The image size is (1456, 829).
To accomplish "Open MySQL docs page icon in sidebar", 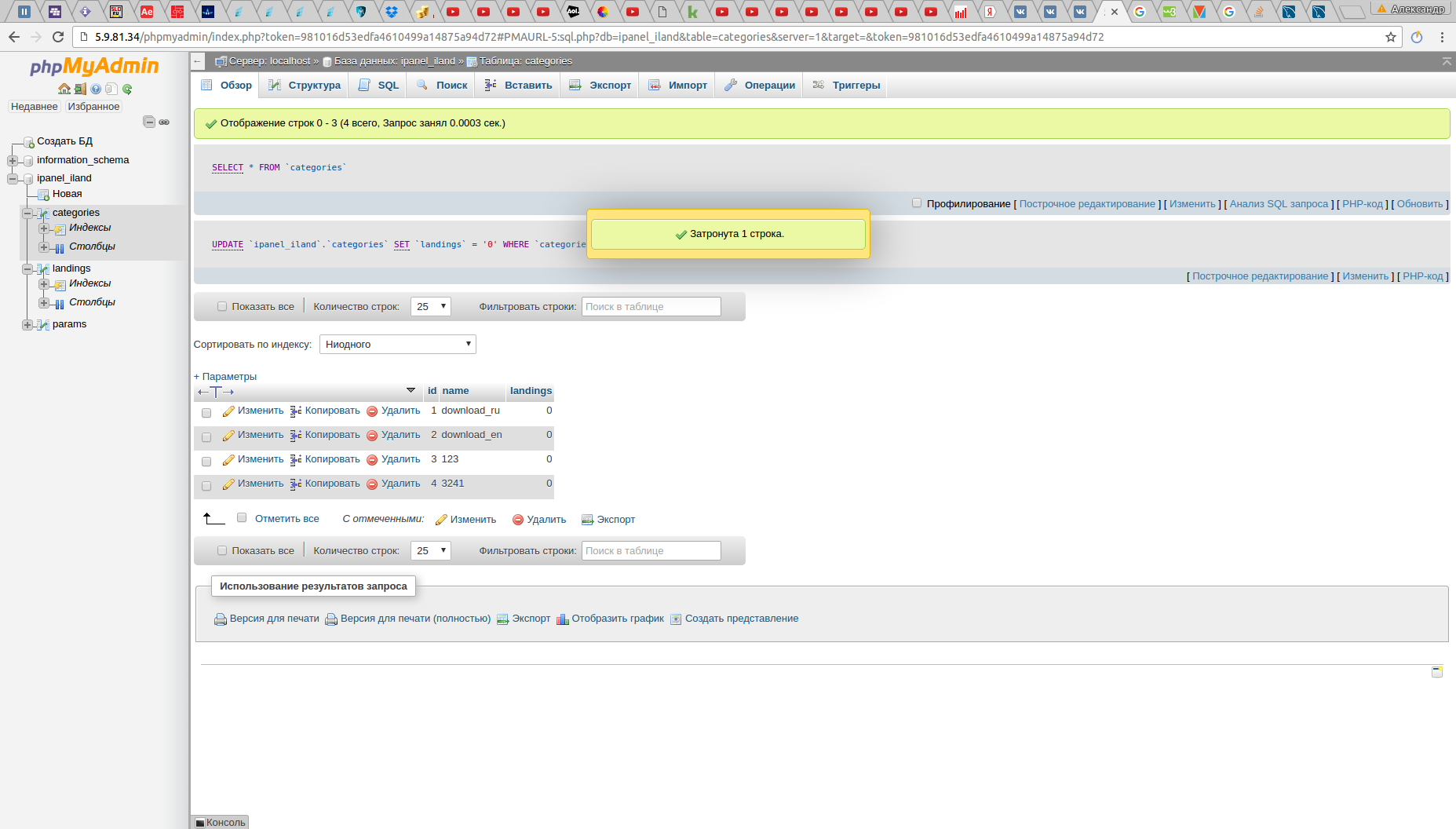I will pyautogui.click(x=111, y=89).
